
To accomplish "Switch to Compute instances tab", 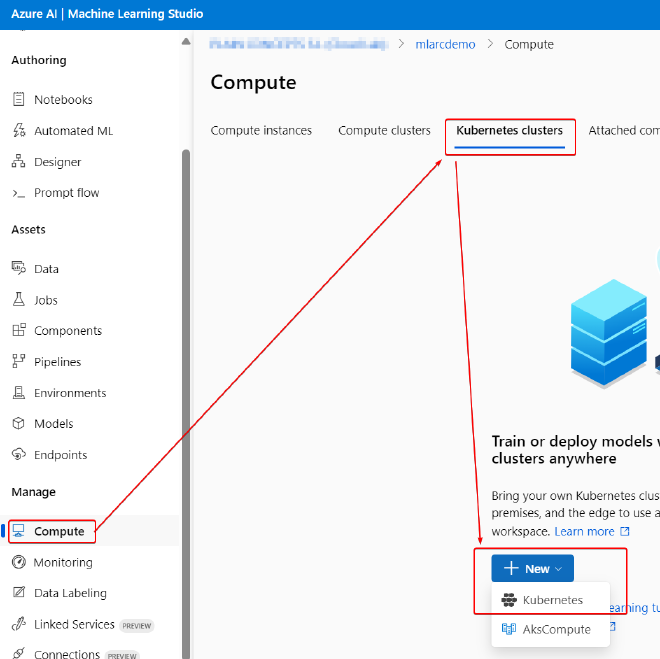I will coord(261,130).
